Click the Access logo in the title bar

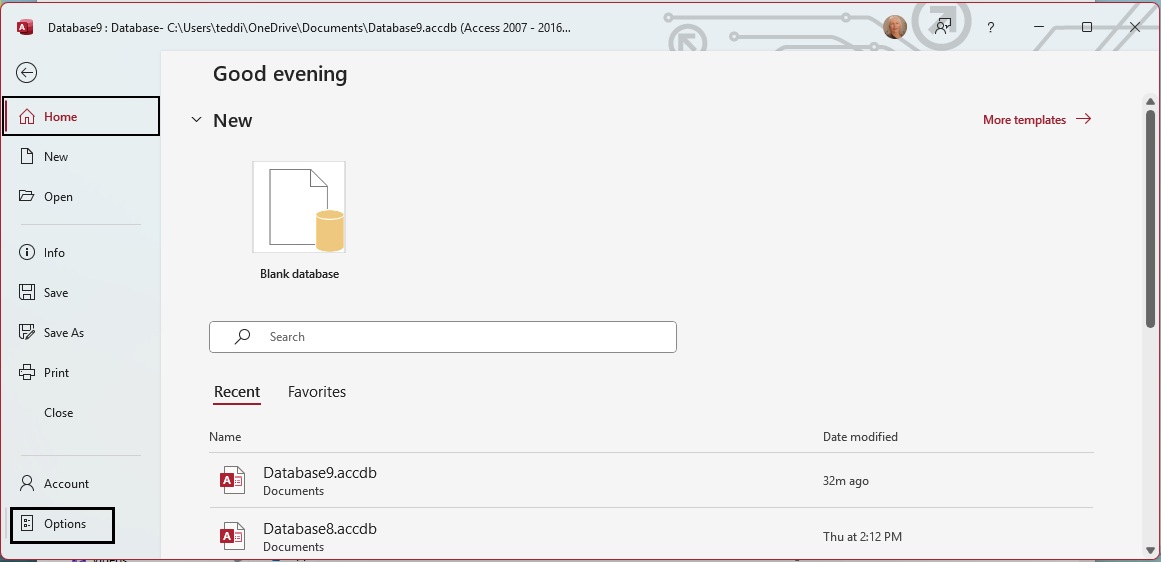point(25,28)
